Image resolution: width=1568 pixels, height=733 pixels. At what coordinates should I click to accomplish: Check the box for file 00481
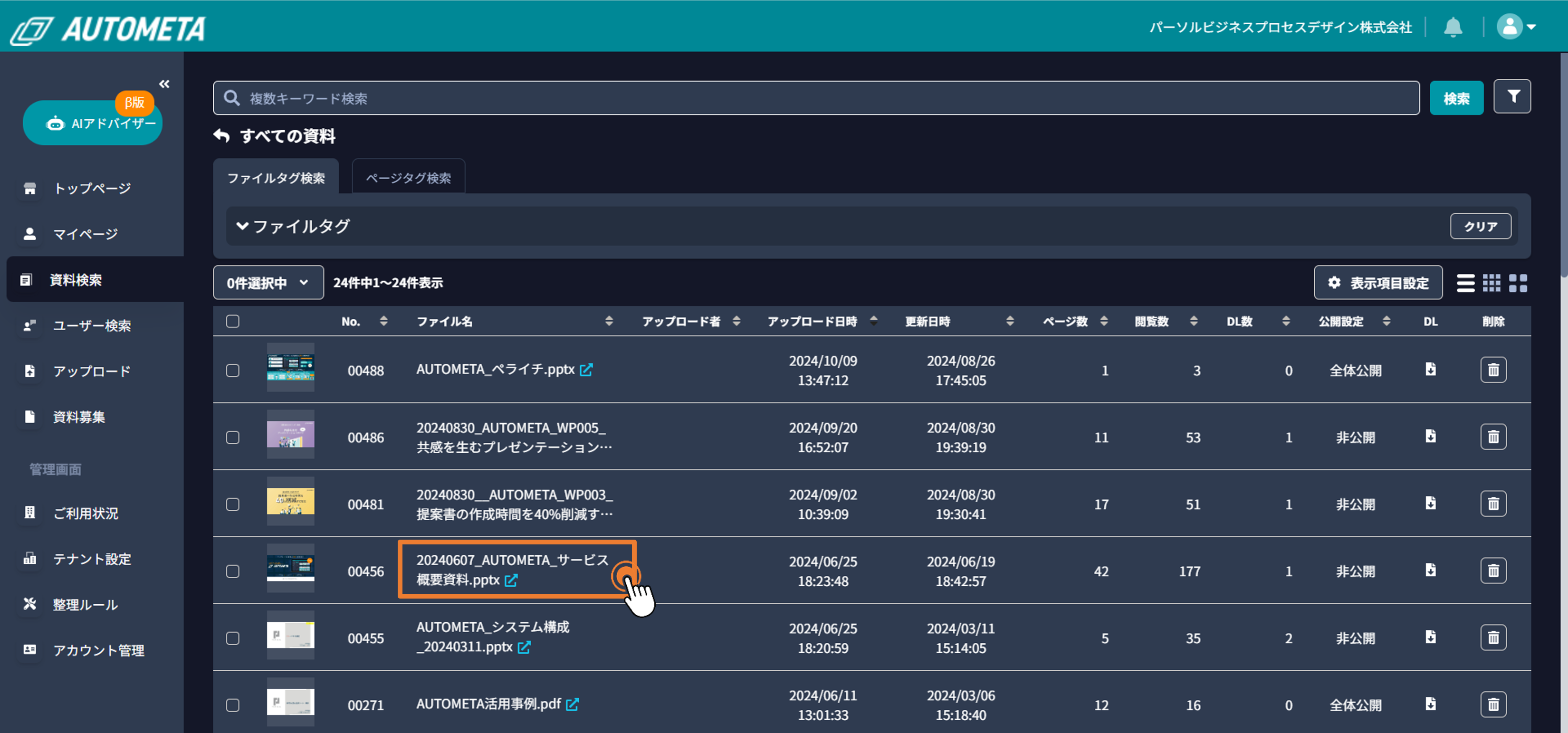232,504
